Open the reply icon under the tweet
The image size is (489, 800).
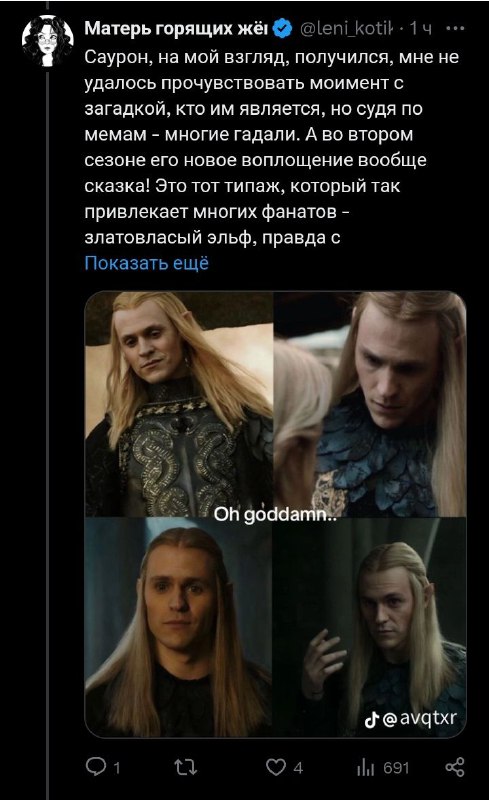coord(95,766)
